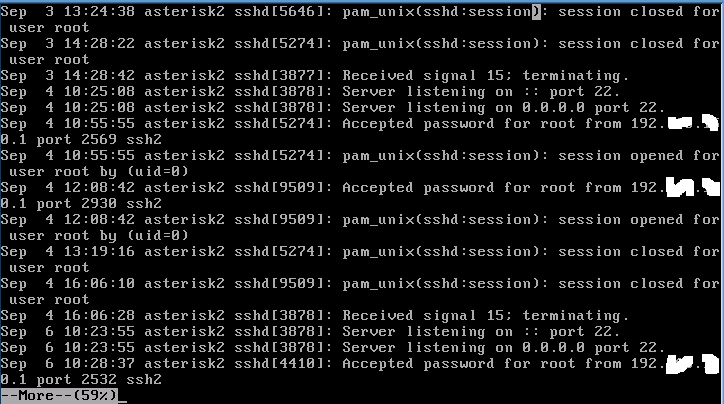Click the highlighted cursor block in the first line
Screen dimensions: 724x404
coord(537,12)
